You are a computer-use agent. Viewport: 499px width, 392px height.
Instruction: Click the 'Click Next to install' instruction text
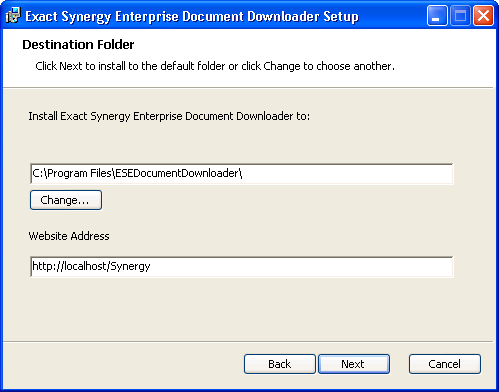point(215,66)
